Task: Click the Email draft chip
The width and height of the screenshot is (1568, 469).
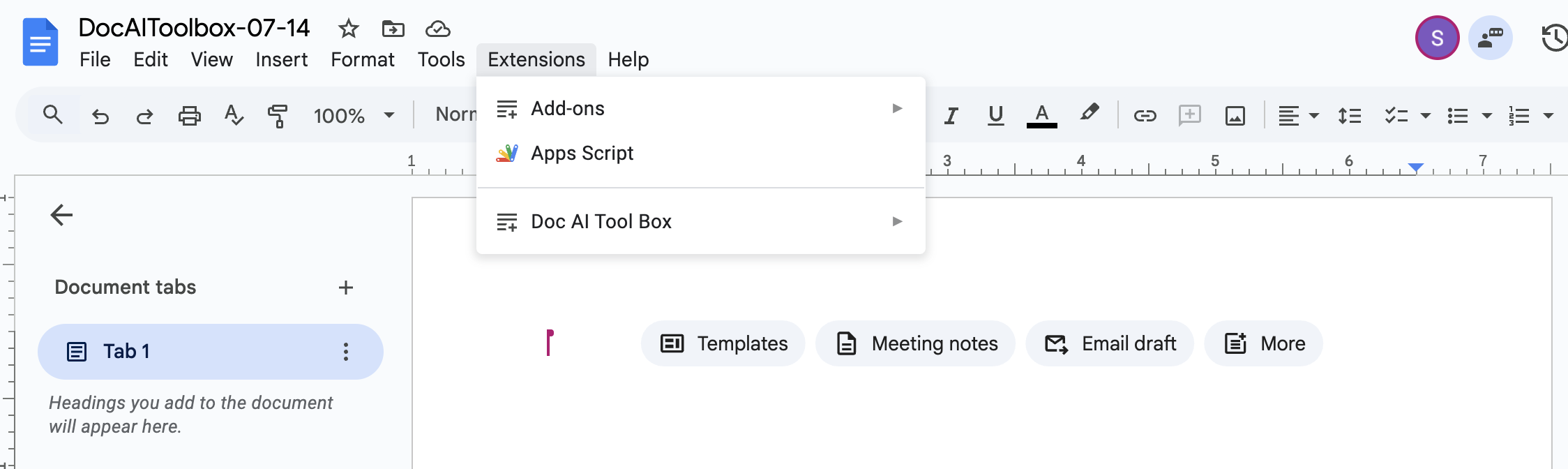Action: click(x=1110, y=343)
